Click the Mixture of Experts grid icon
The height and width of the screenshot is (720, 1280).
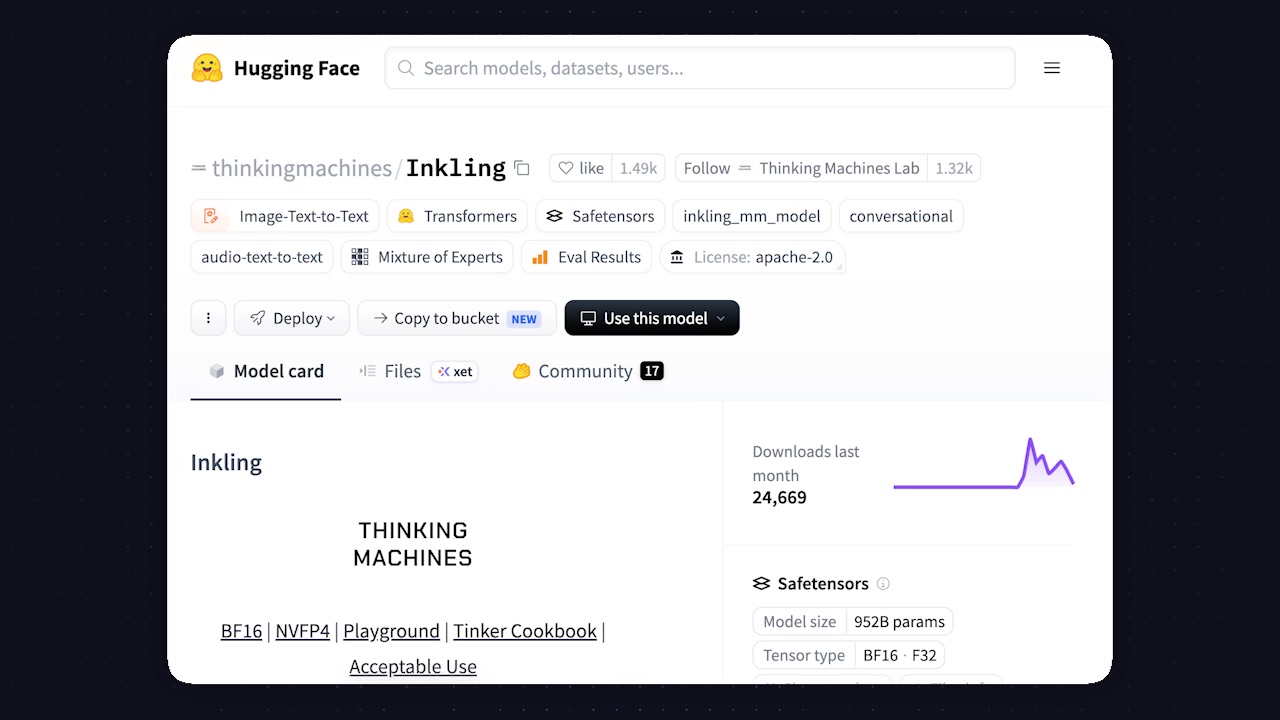[360, 257]
